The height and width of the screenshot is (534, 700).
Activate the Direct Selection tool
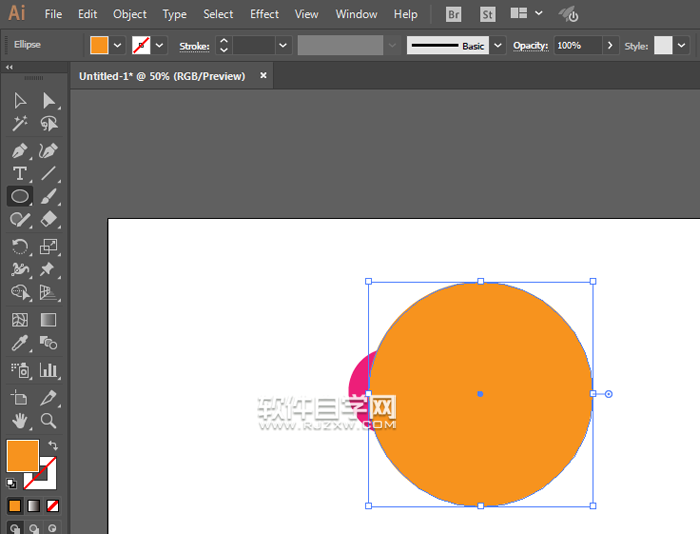(x=48, y=100)
